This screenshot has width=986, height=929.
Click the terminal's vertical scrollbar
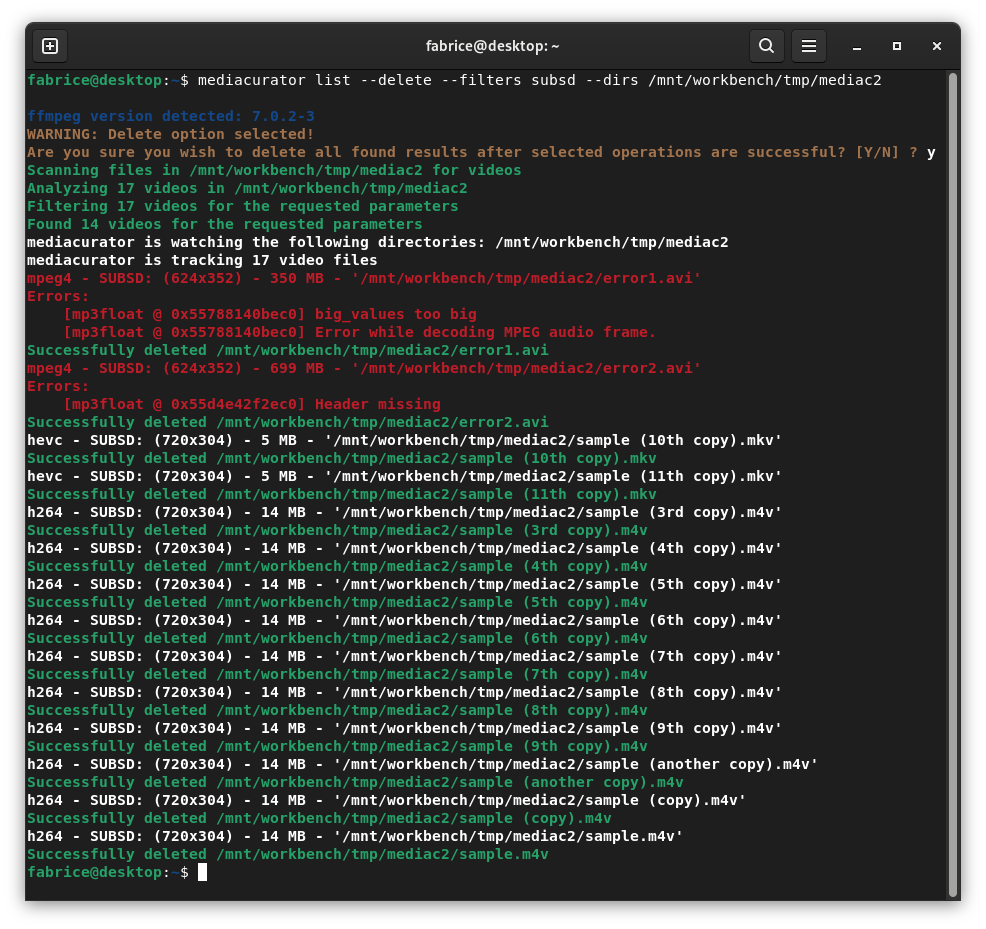[952, 480]
